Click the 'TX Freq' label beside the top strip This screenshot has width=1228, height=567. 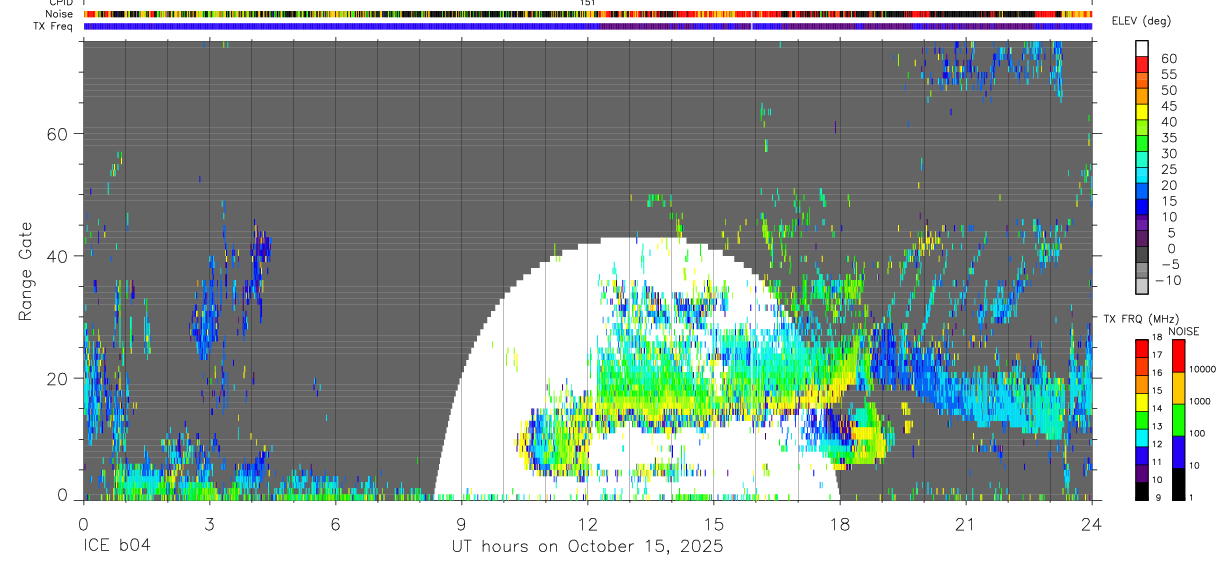[53, 26]
